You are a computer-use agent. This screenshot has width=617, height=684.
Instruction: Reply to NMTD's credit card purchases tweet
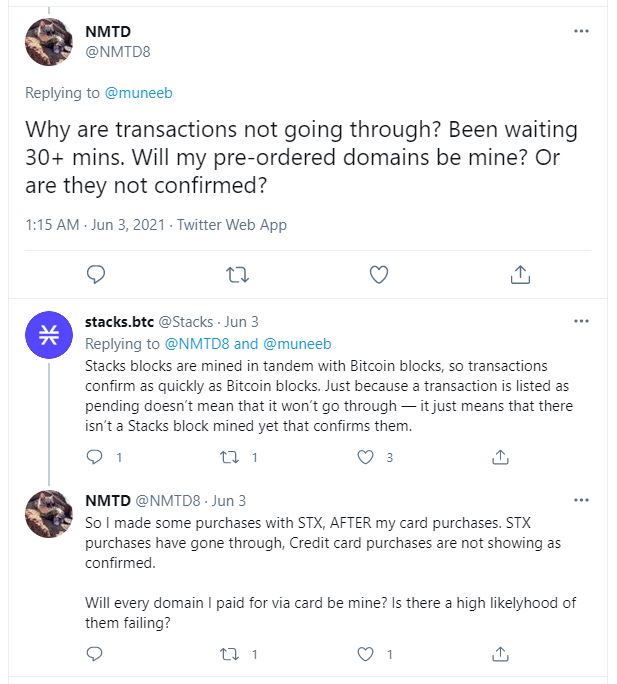[x=96, y=654]
